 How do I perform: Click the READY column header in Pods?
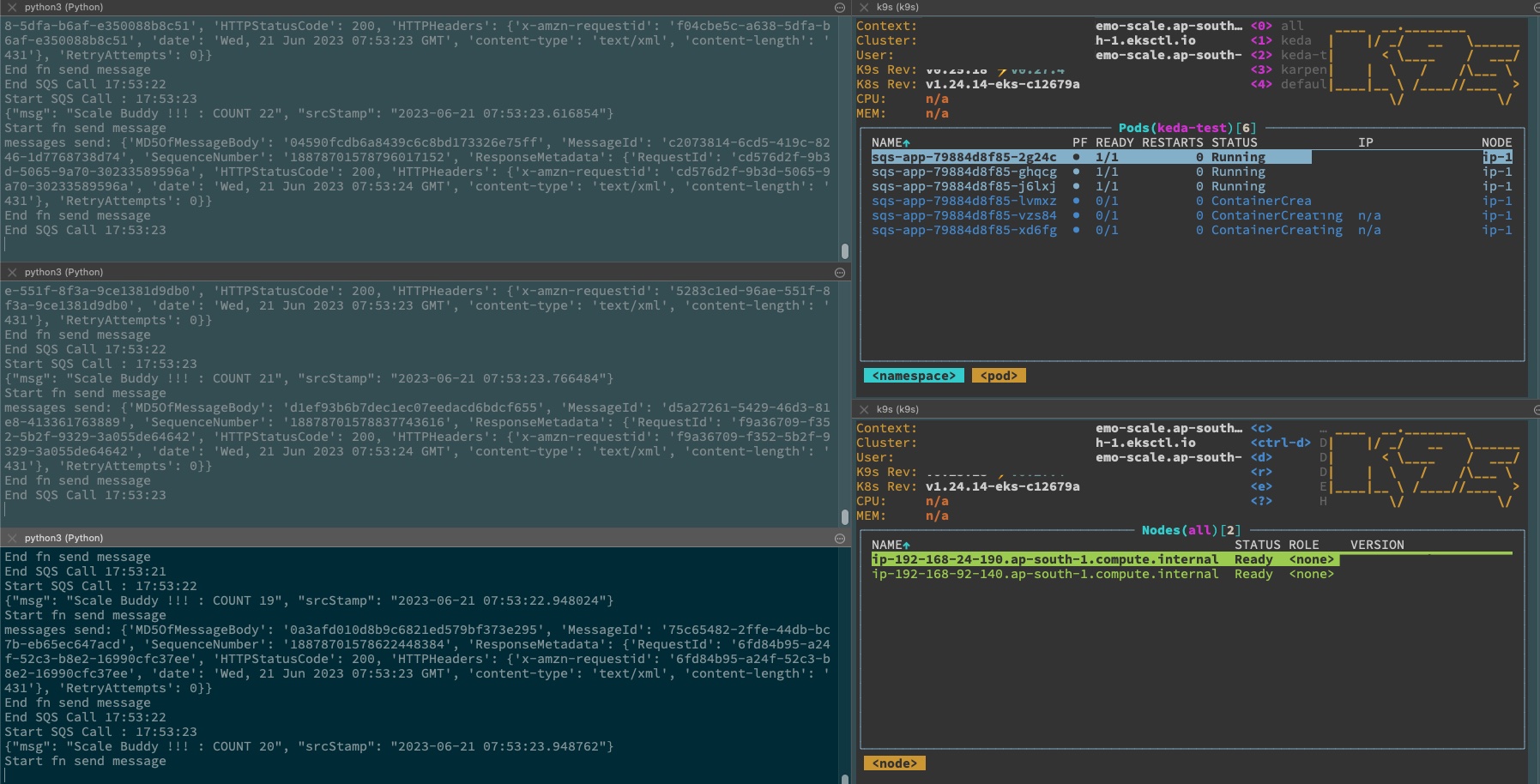(x=1114, y=142)
